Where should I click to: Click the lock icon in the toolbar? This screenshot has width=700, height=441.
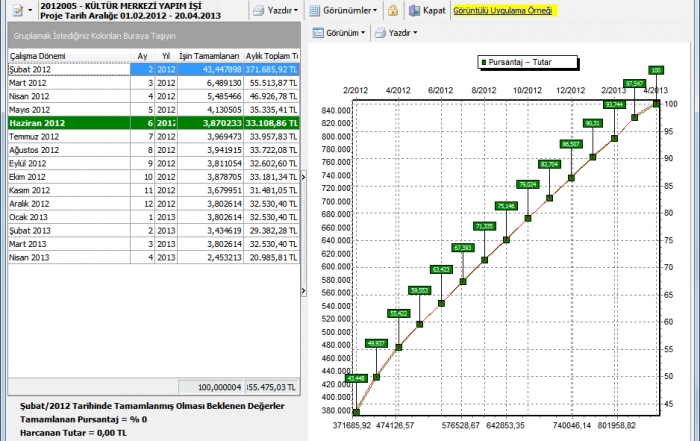393,10
